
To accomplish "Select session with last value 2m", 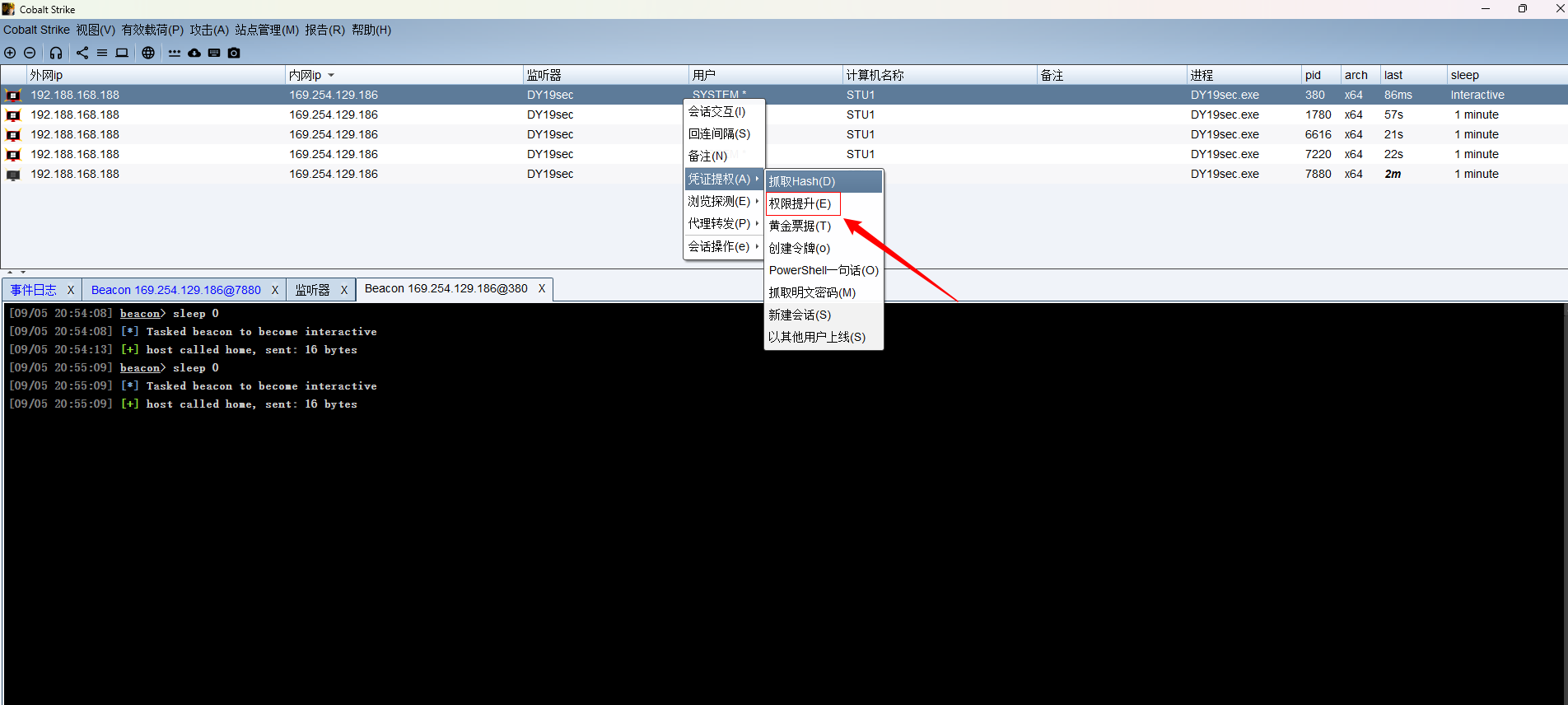I will click(784, 174).
